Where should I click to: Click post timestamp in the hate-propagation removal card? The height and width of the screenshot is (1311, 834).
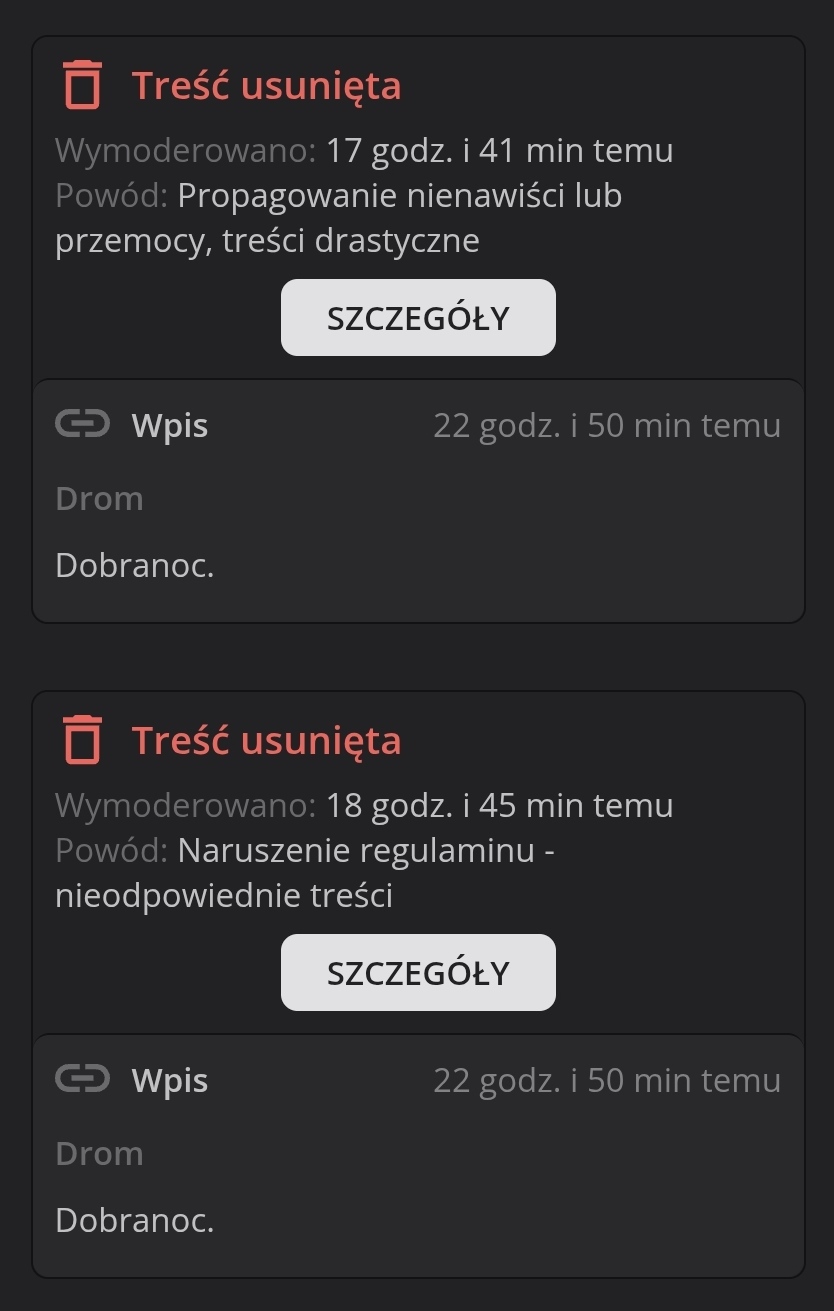tap(606, 426)
